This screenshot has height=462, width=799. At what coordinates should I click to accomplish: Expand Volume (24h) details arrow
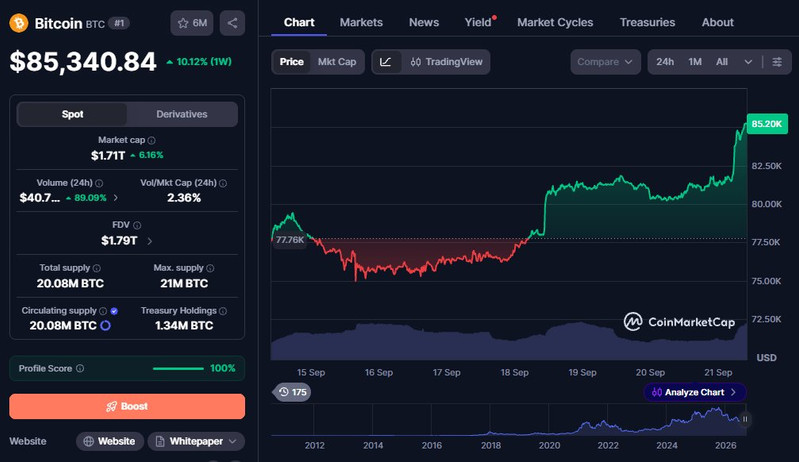click(x=116, y=198)
